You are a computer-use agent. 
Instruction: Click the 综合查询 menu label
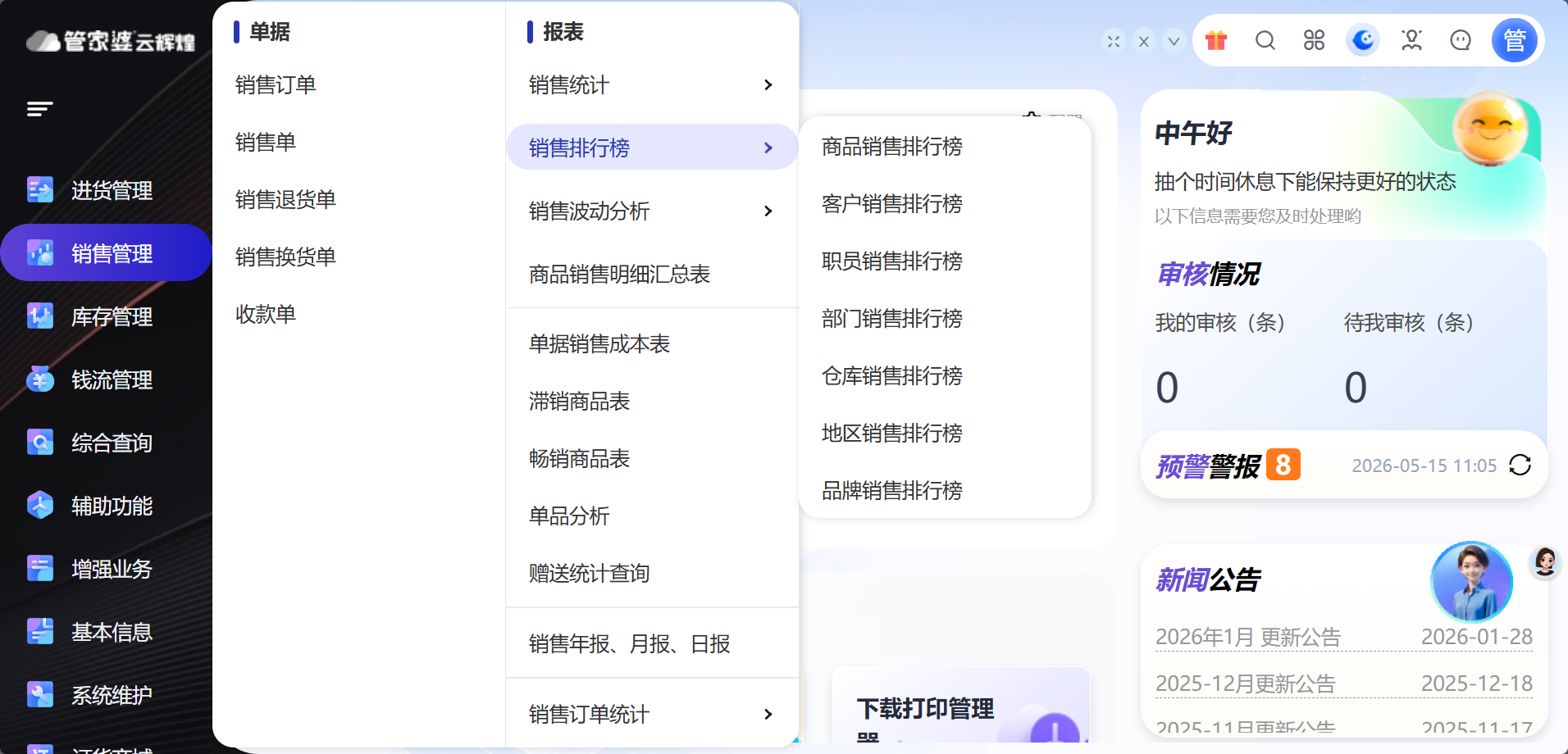[112, 443]
